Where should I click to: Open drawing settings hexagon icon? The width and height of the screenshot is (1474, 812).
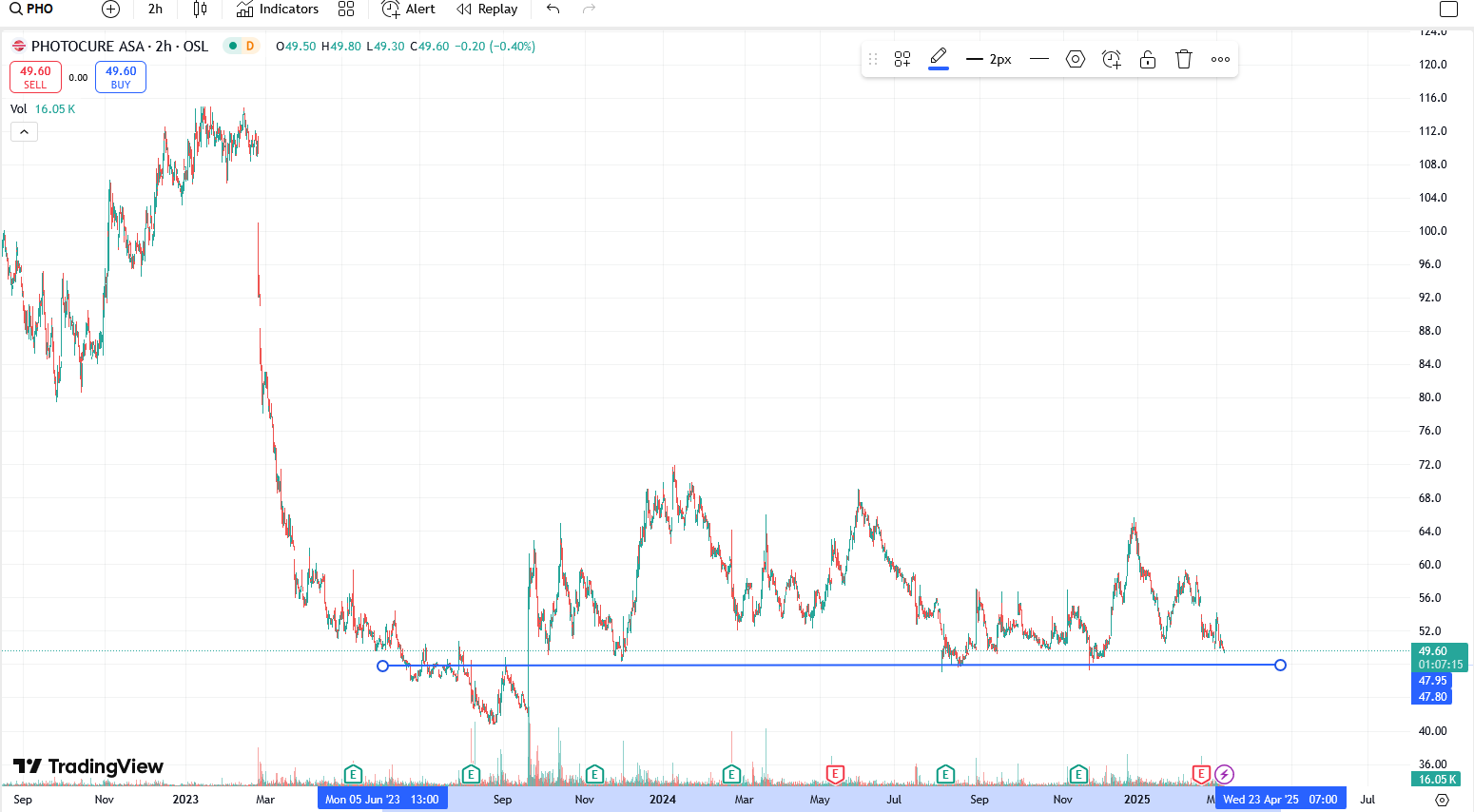pos(1076,59)
